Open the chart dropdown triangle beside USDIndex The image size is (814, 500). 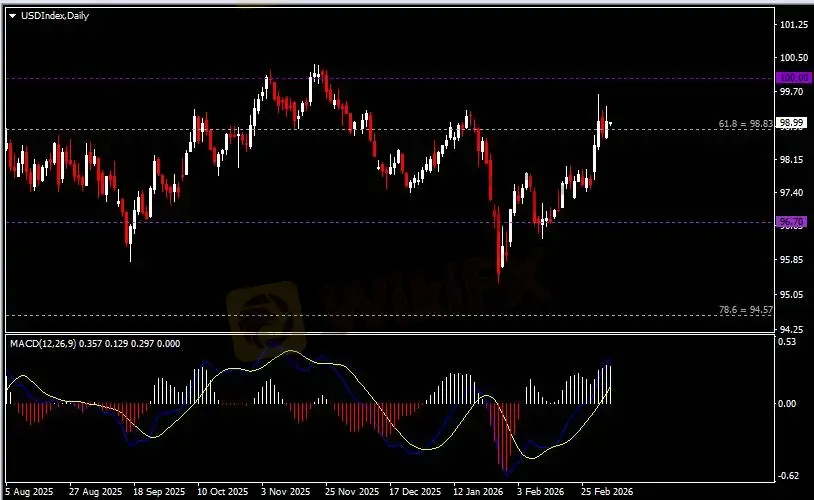point(12,17)
